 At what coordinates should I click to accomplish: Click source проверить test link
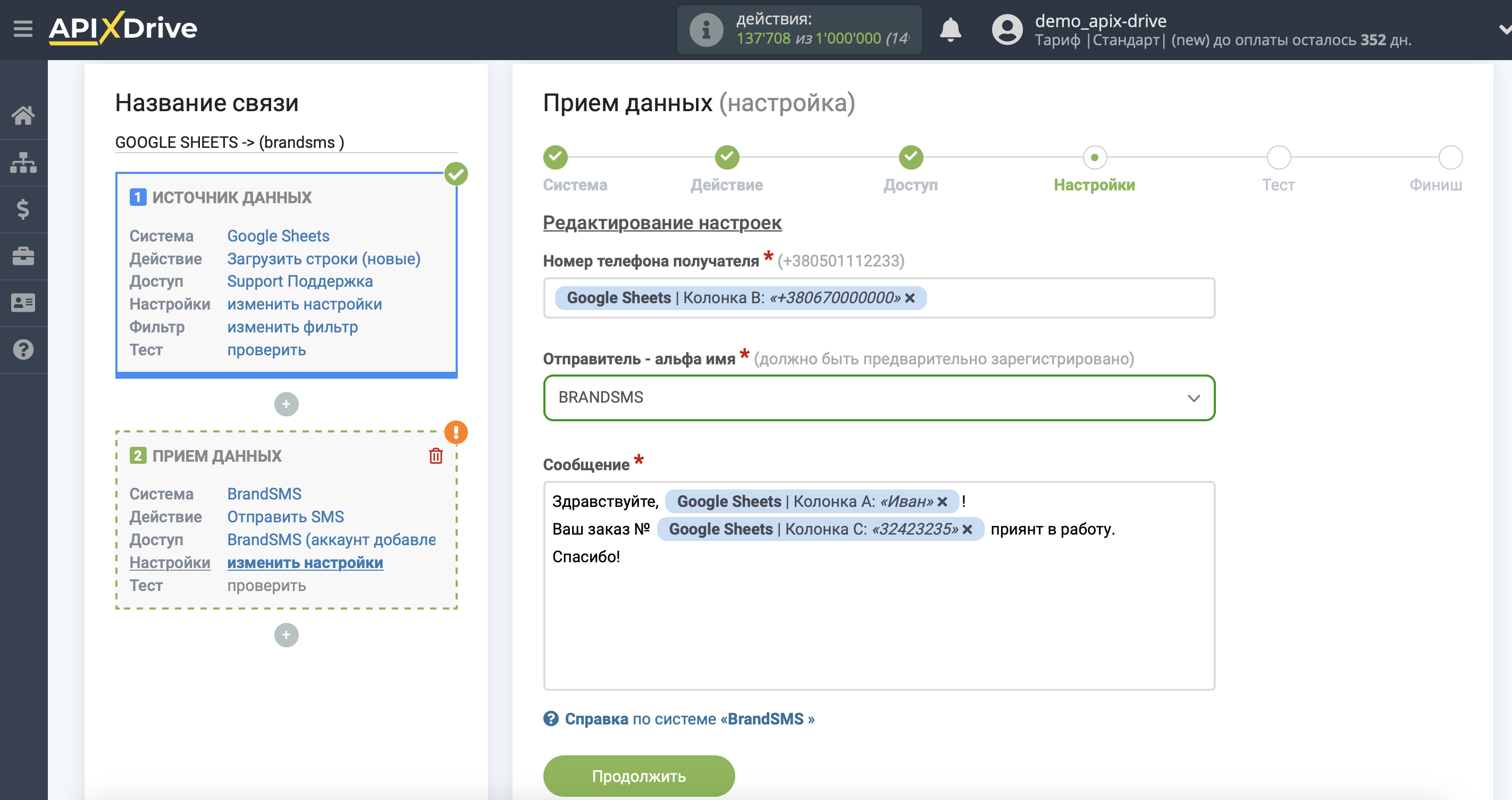266,350
